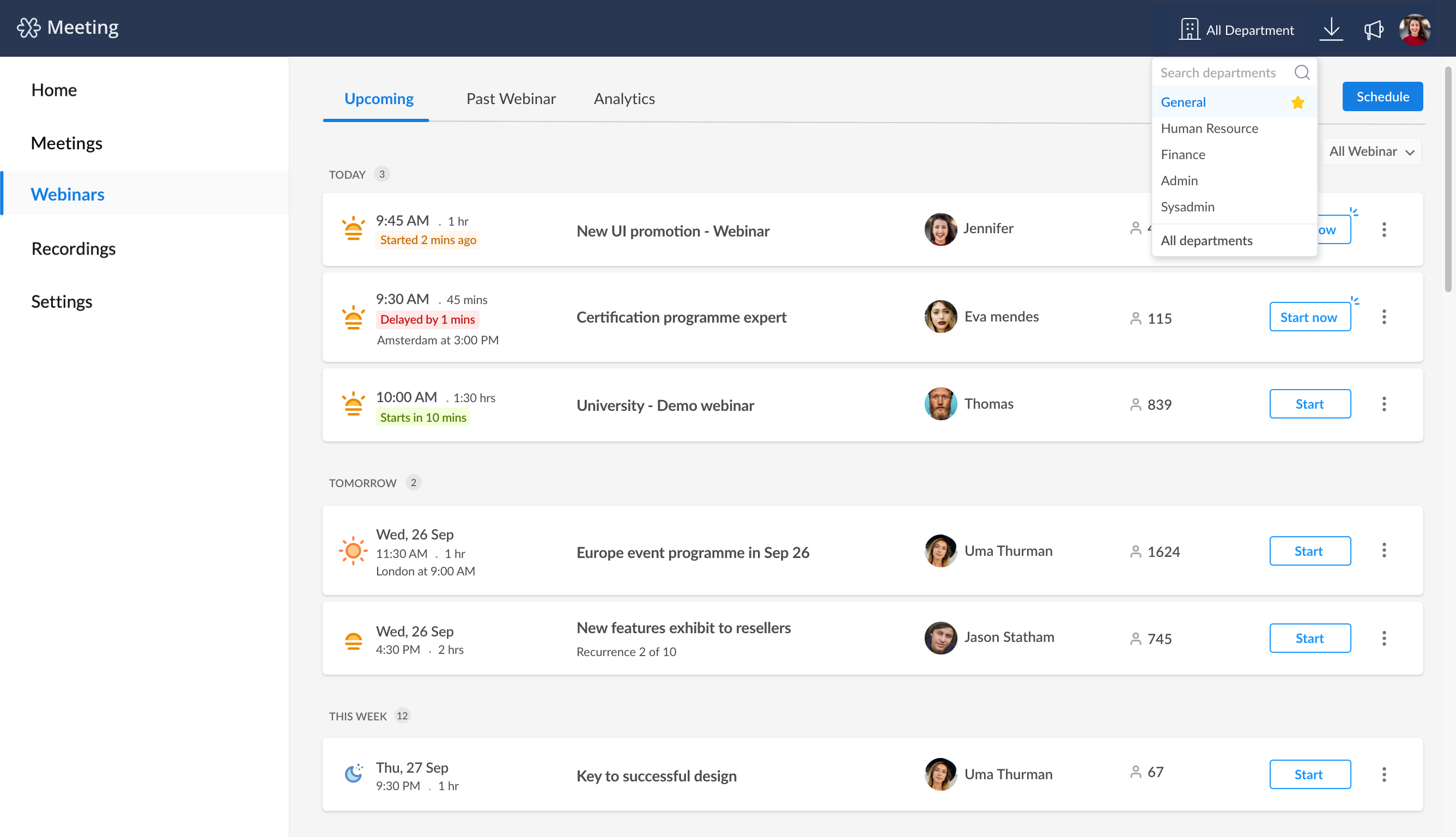Click the Schedule button
Screen dimensions: 1456x837
pos(1382,96)
